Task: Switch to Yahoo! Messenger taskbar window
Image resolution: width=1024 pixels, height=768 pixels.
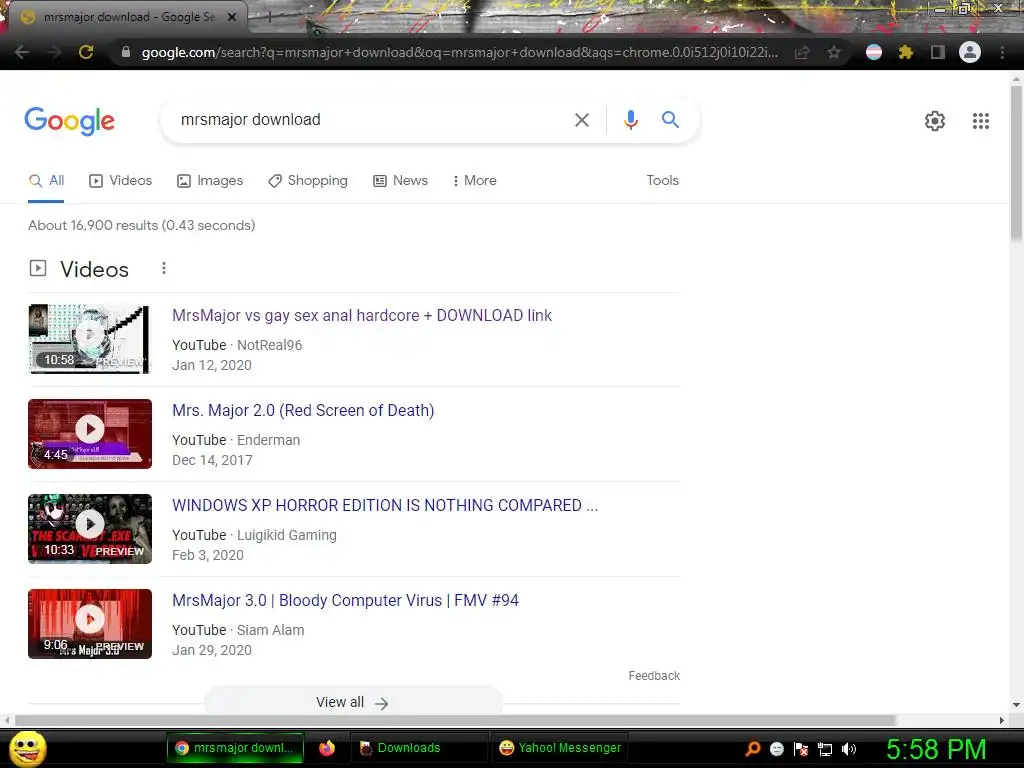Action: click(560, 748)
